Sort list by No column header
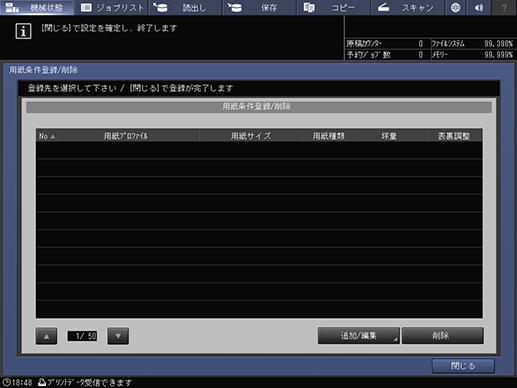The width and height of the screenshot is (517, 388). coord(47,136)
